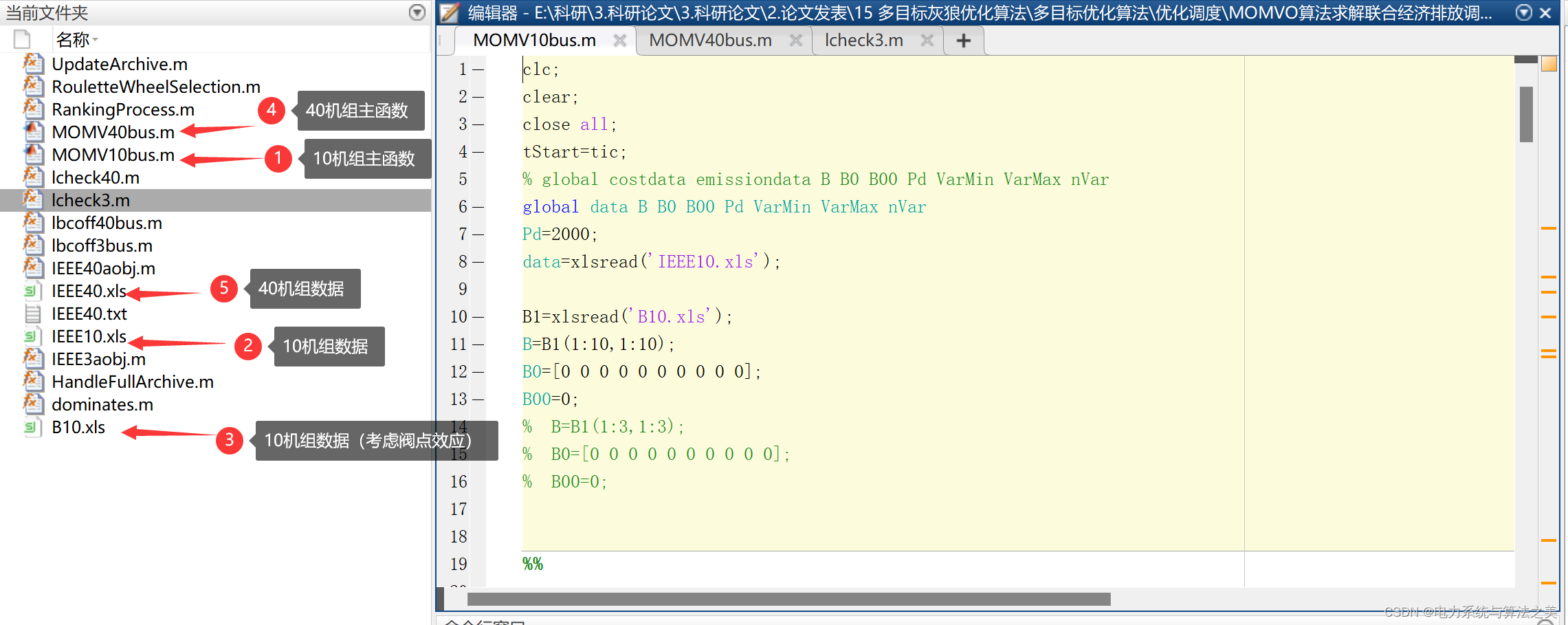Add a new editor tab with plus button
Image resolution: width=1568 pixels, height=625 pixels.
964,41
